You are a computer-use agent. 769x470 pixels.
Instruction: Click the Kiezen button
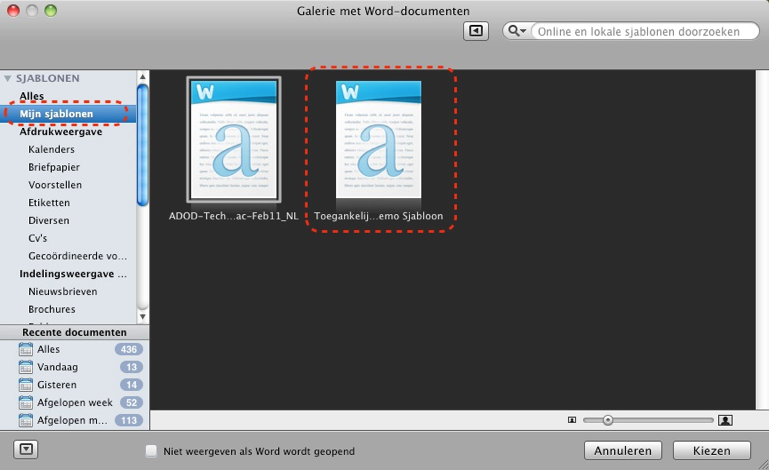coord(712,450)
